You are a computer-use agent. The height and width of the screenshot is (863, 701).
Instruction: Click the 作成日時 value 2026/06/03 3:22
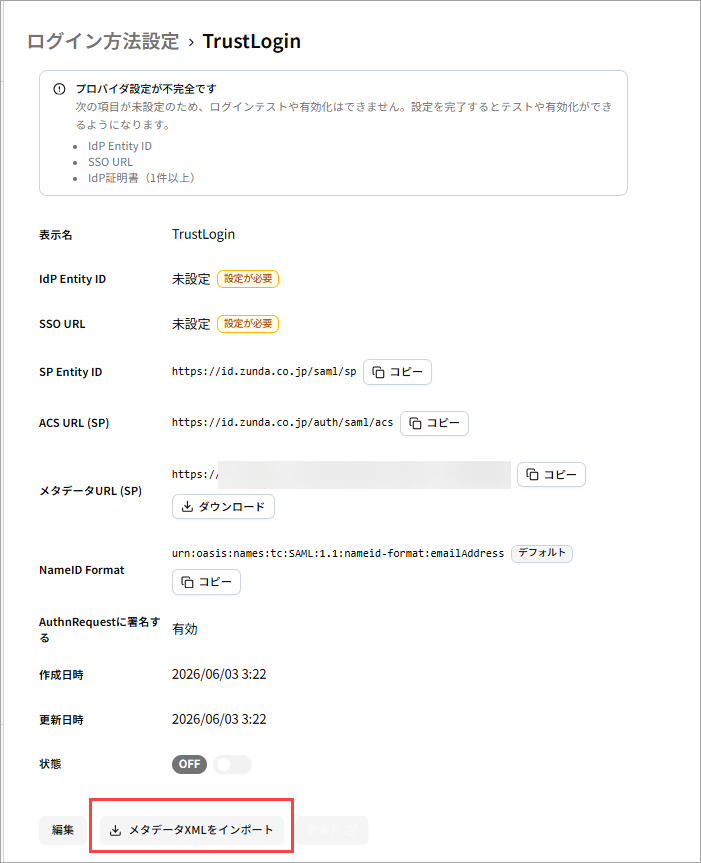pos(219,675)
